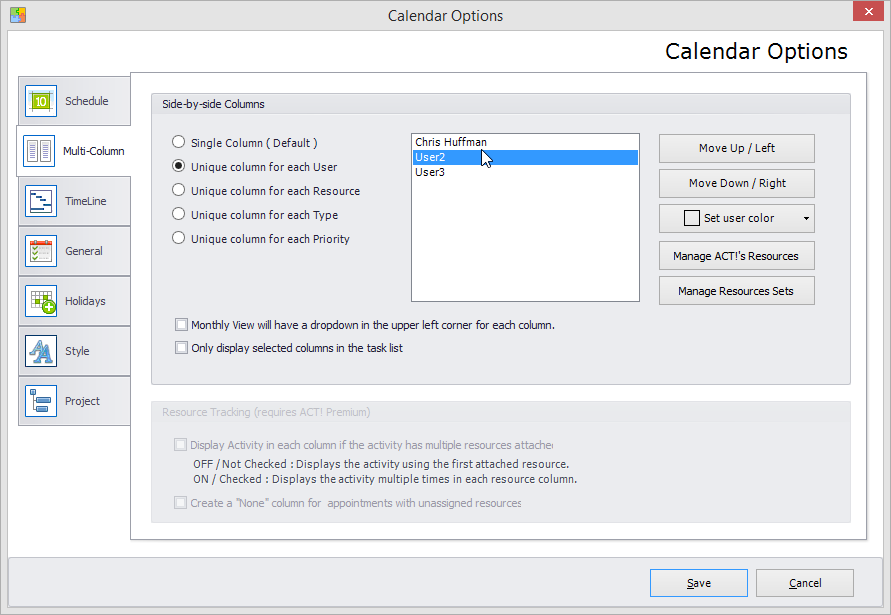This screenshot has width=891, height=615.
Task: Open the Holidays grid icon
Action: click(41, 301)
